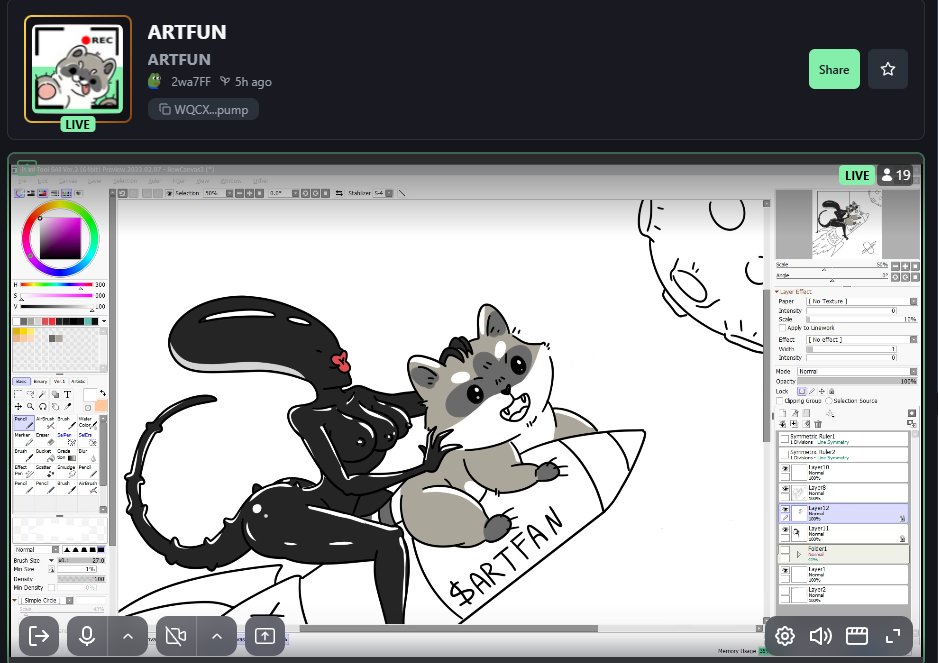Open the clip recorder button
938x663 pixels.
[857, 636]
